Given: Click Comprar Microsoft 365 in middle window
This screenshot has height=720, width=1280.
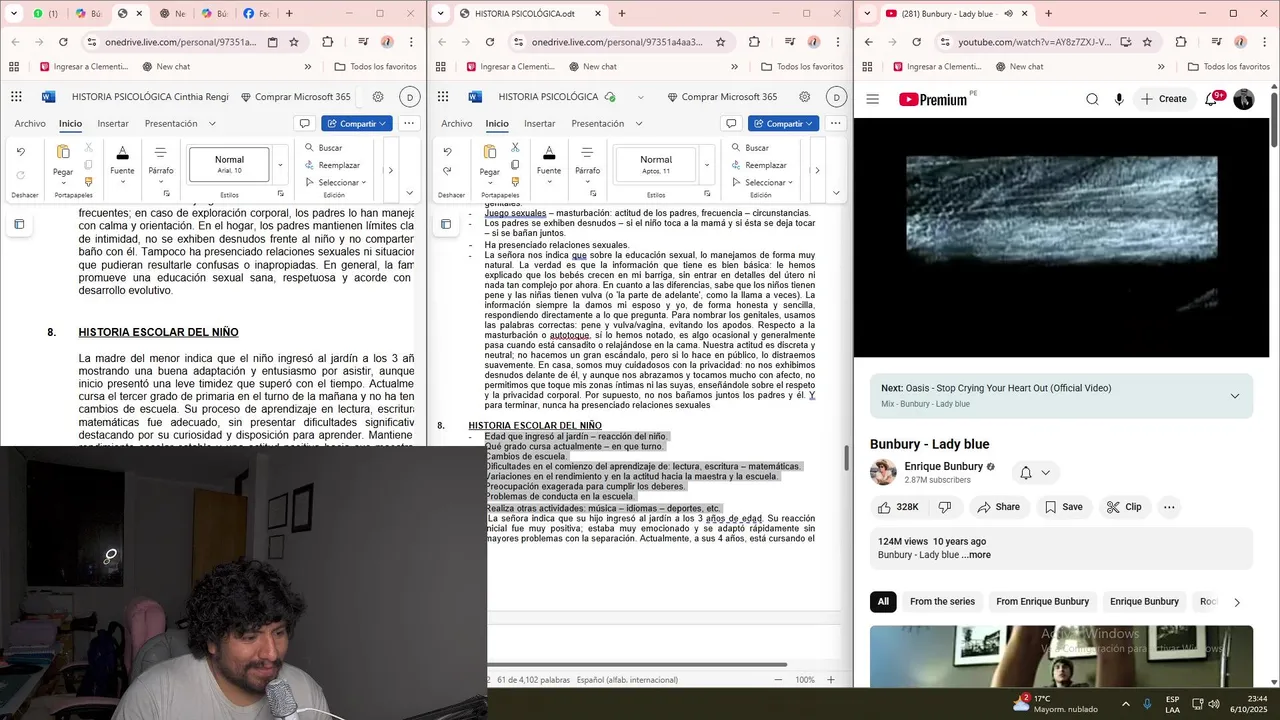Looking at the screenshot, I should (721, 97).
